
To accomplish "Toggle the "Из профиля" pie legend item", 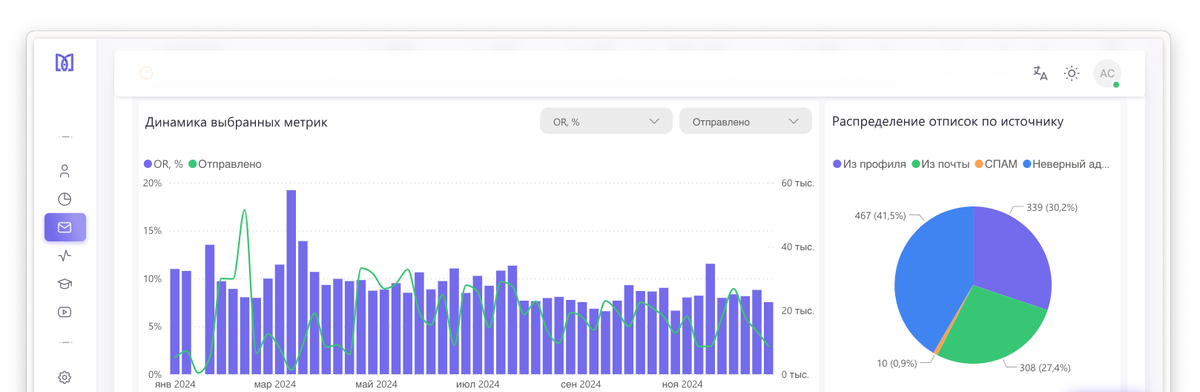I will pos(869,164).
